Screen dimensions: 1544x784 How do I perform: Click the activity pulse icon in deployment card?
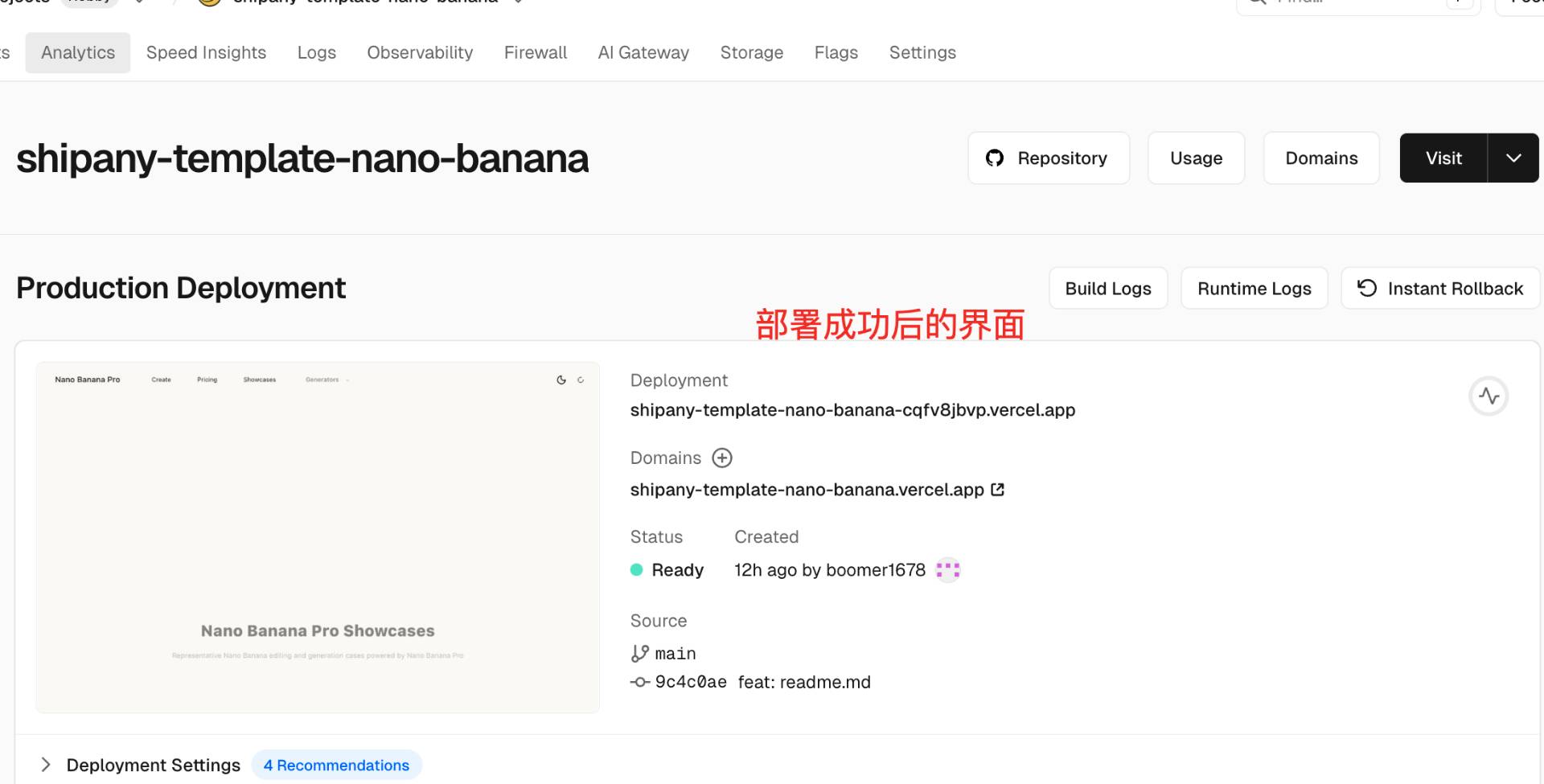click(x=1489, y=396)
